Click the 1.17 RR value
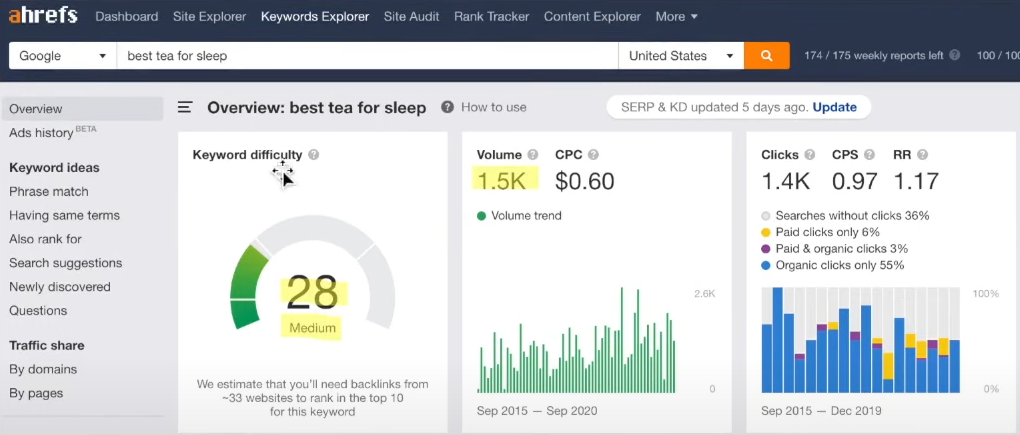Image resolution: width=1020 pixels, height=435 pixels. pyautogui.click(x=916, y=181)
